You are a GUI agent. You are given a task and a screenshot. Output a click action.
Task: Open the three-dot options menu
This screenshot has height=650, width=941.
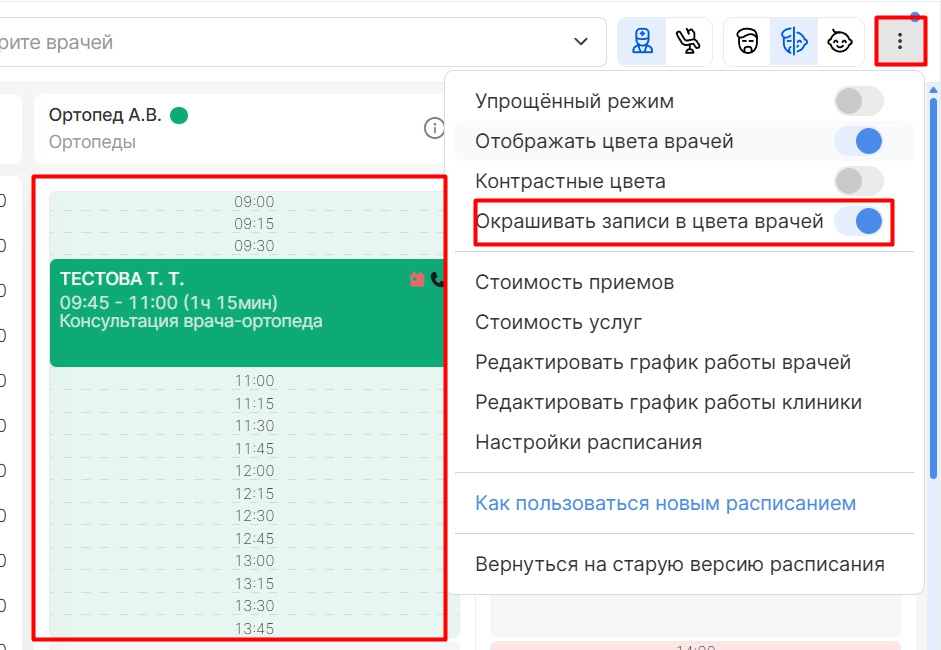[x=900, y=41]
